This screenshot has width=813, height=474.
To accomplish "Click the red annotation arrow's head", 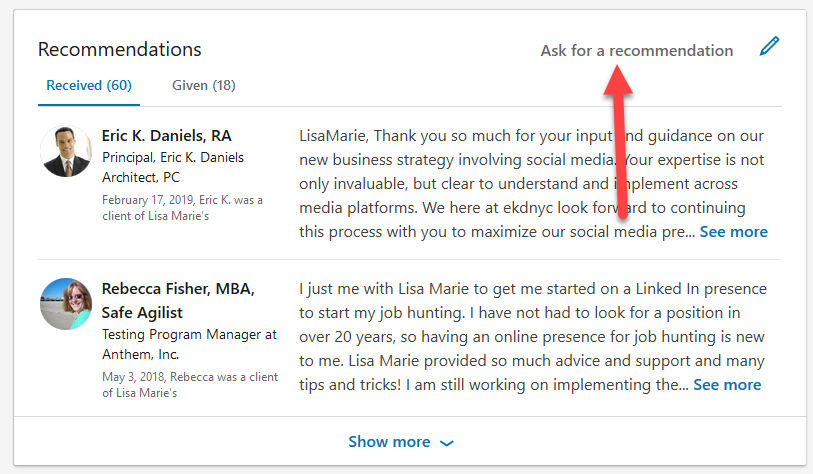I will coord(618,80).
